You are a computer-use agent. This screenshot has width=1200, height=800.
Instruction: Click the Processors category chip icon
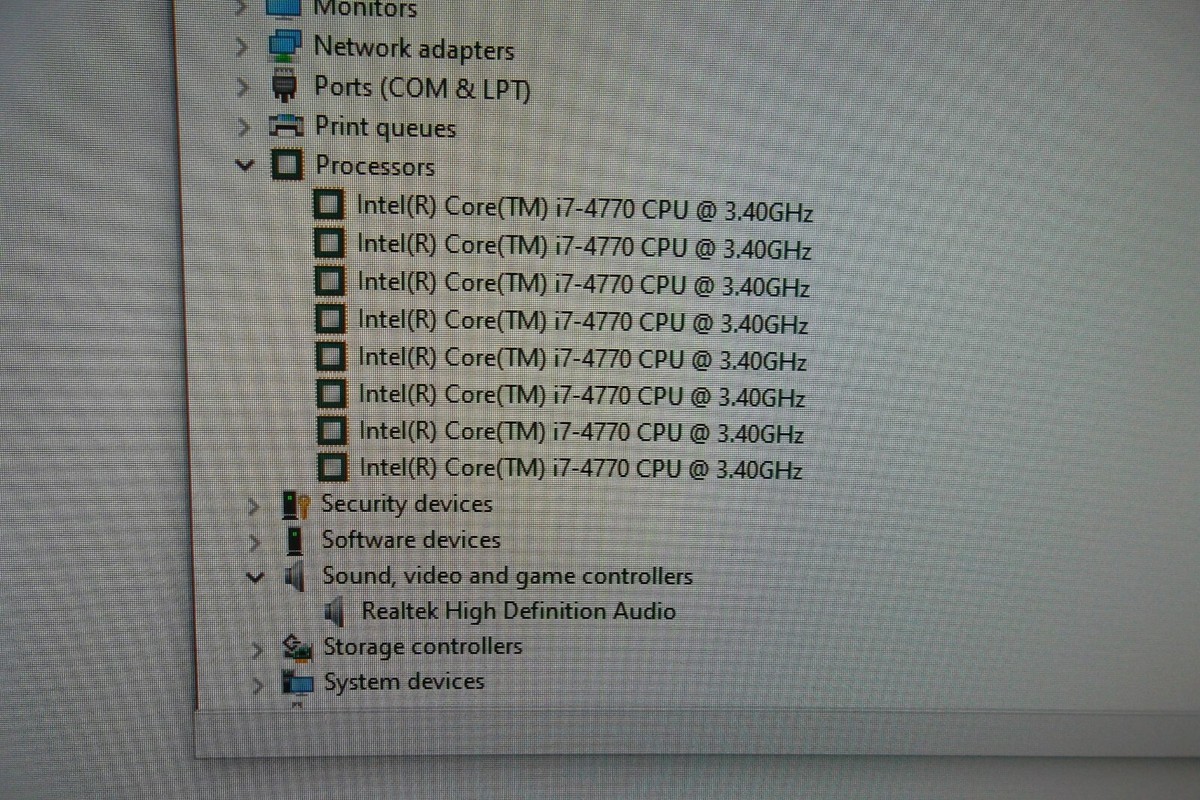[288, 165]
